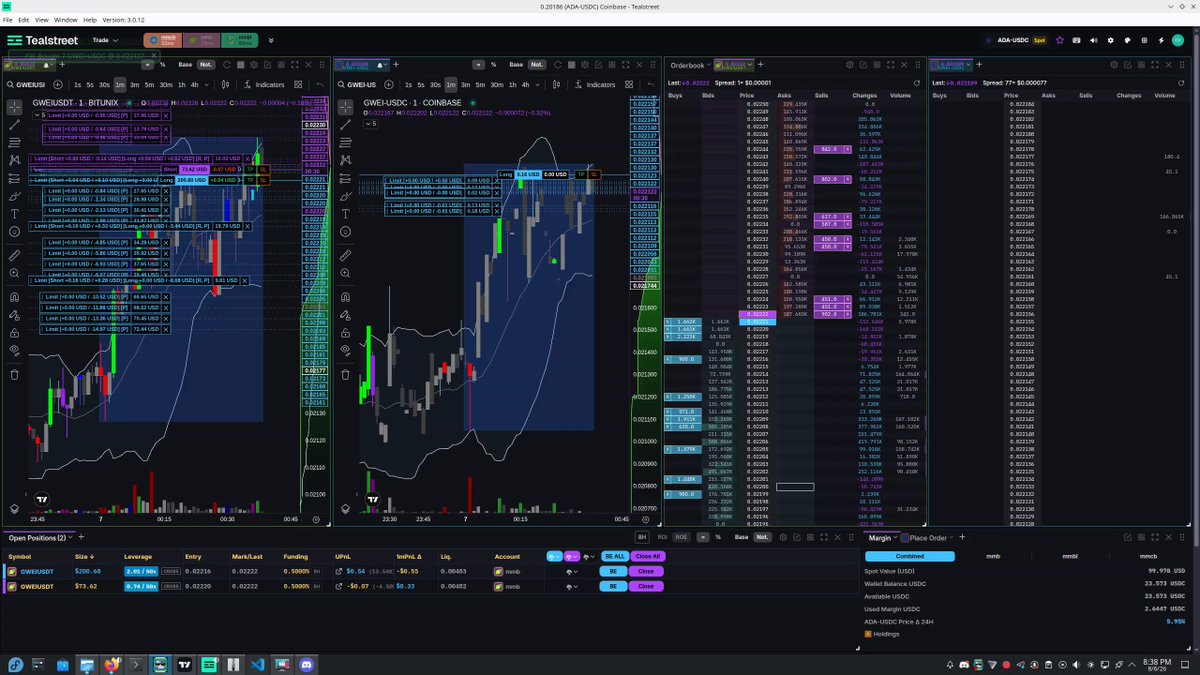Click the BE ALL button

click(x=614, y=556)
